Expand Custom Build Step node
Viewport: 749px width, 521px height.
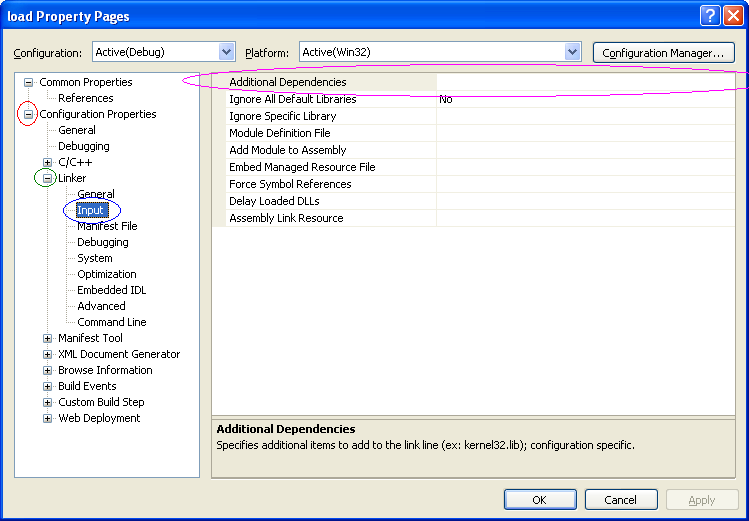47,403
